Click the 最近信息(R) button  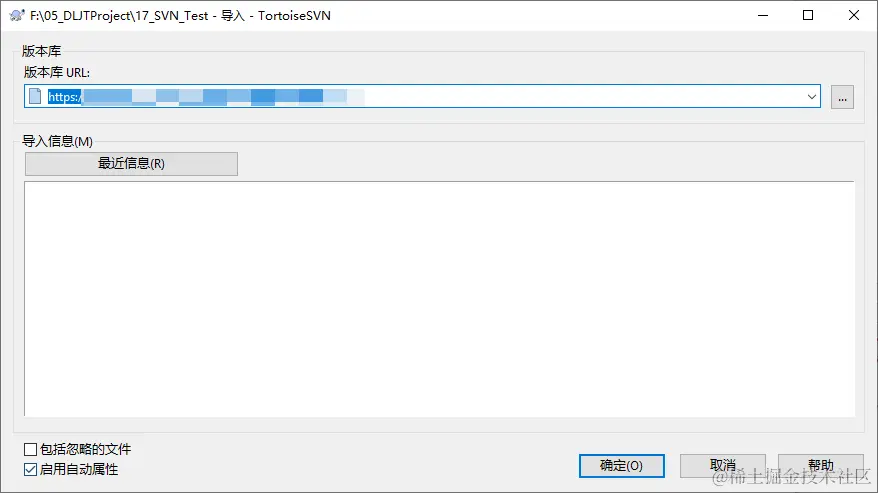tap(131, 164)
